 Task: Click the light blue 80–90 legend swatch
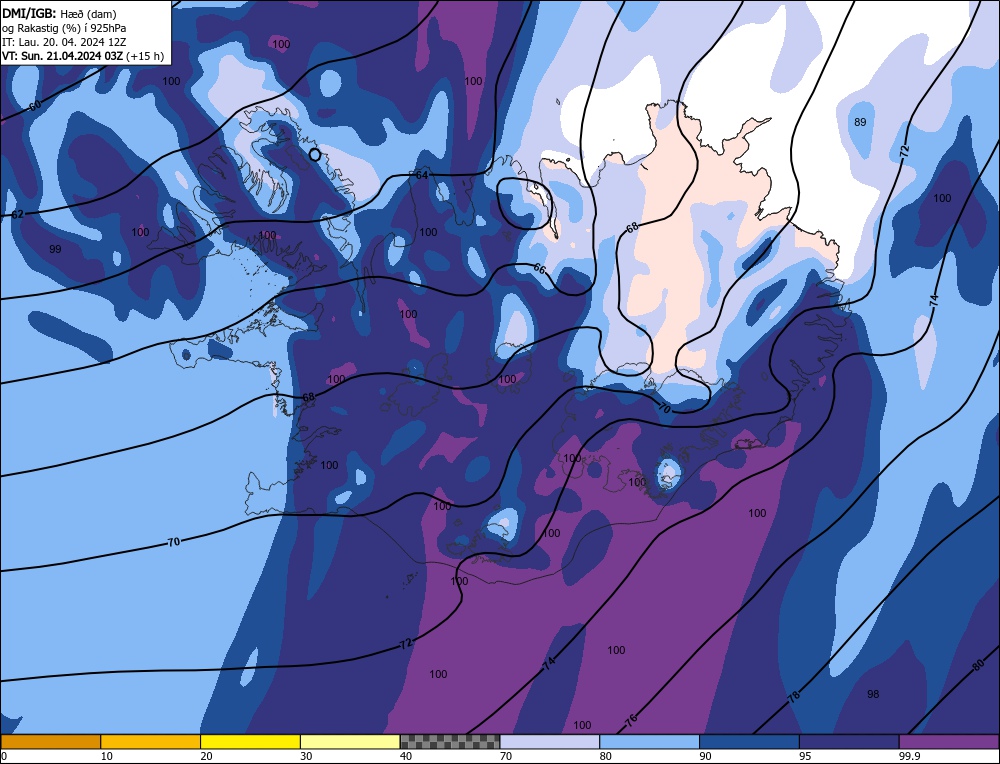649,741
